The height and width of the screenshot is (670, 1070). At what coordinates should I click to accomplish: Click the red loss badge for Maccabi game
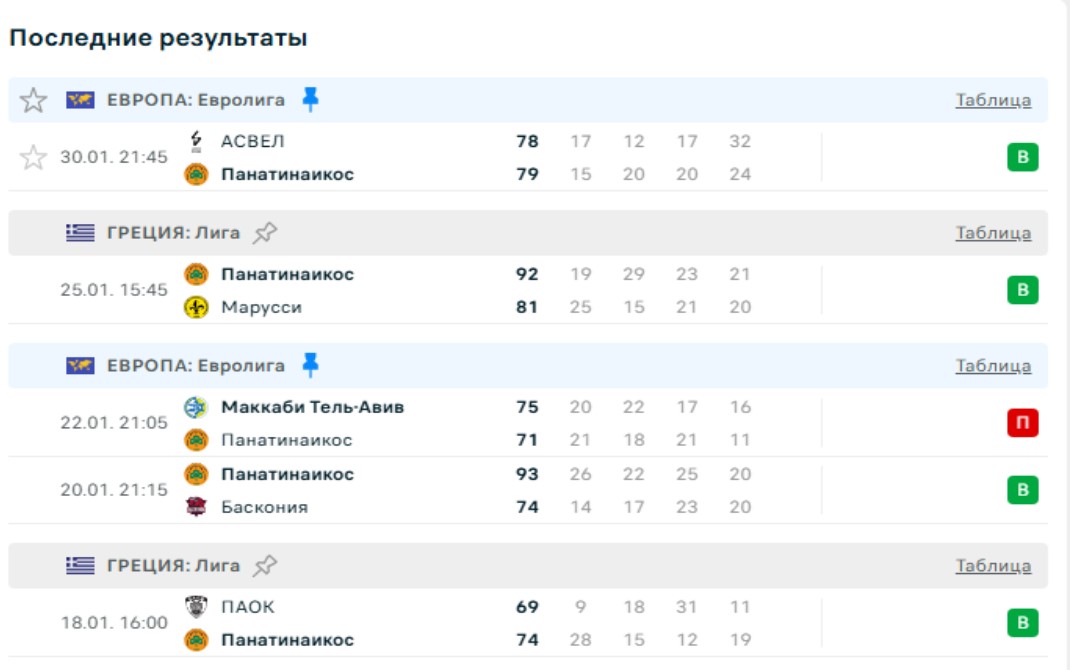tap(1022, 423)
